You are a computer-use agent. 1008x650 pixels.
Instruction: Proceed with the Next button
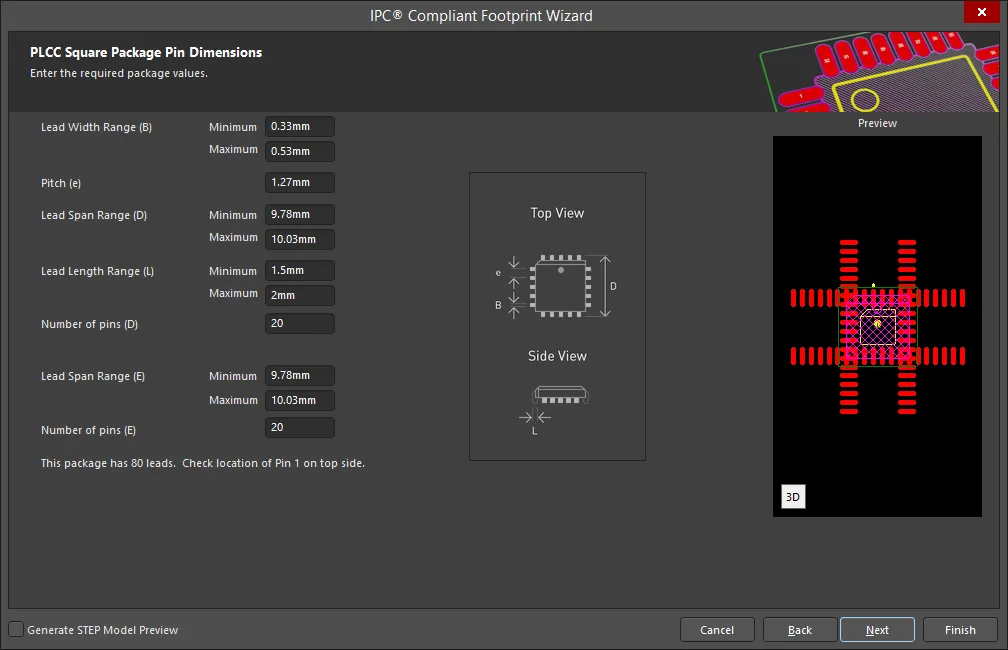[x=877, y=630]
